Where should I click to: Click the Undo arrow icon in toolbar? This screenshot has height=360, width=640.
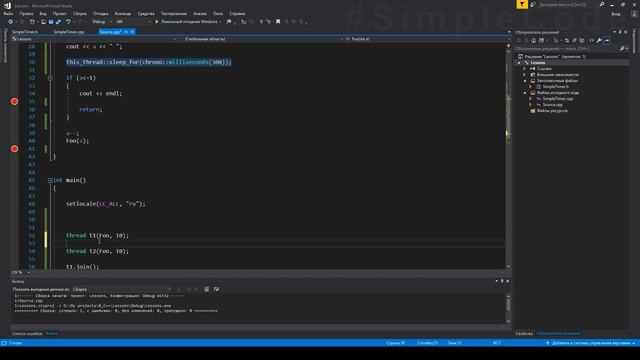(68, 22)
